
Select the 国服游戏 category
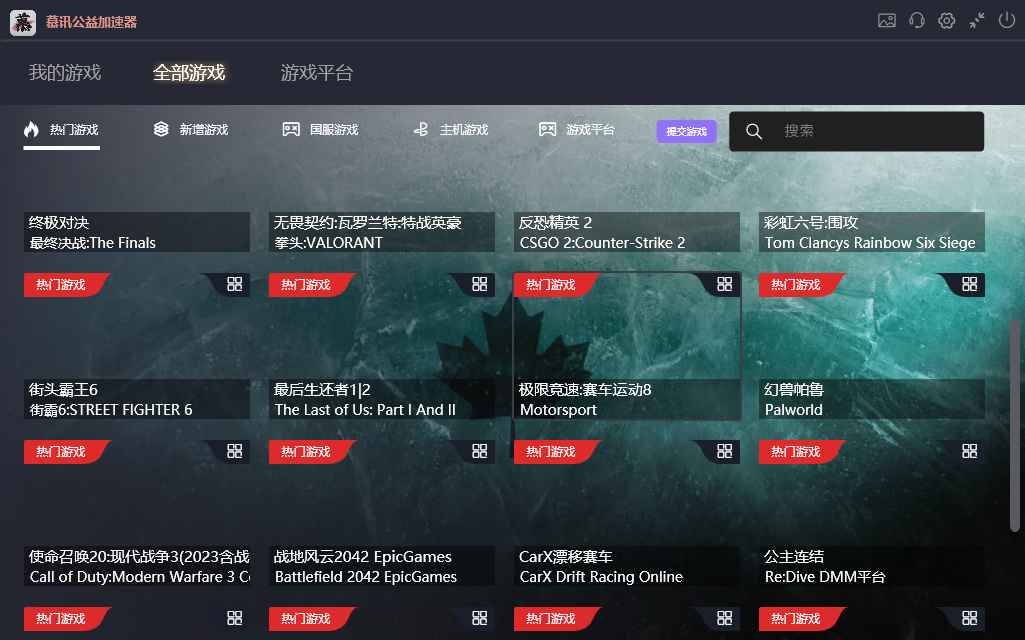[x=320, y=130]
